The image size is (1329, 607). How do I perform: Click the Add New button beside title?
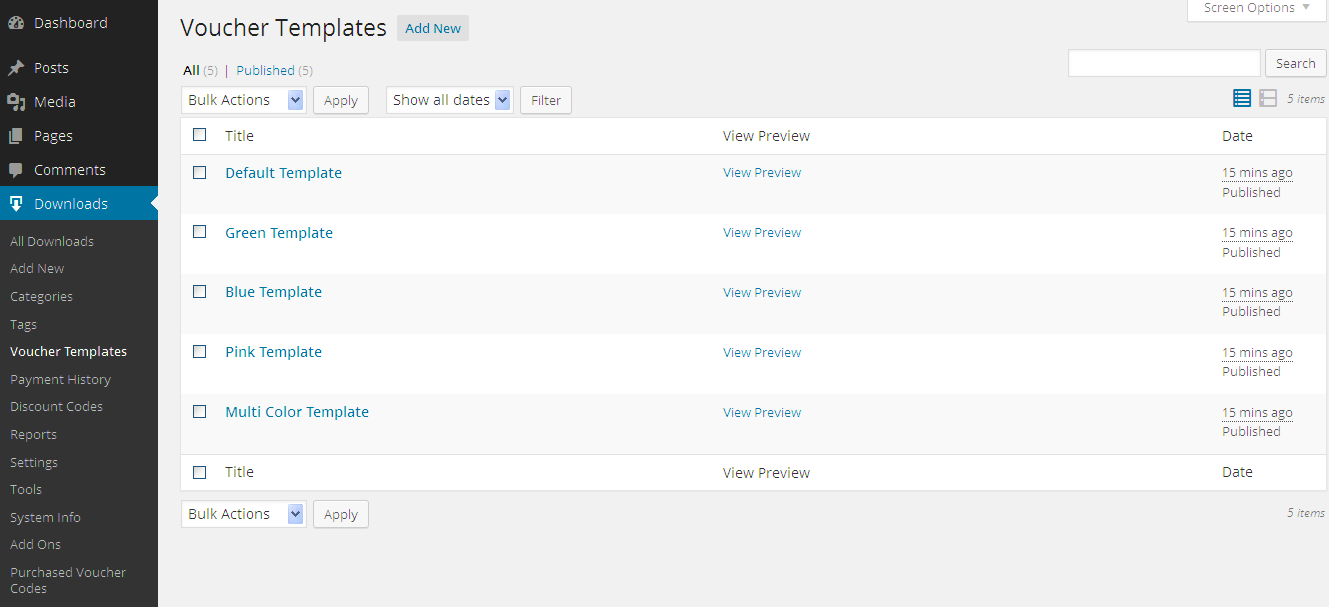click(433, 28)
